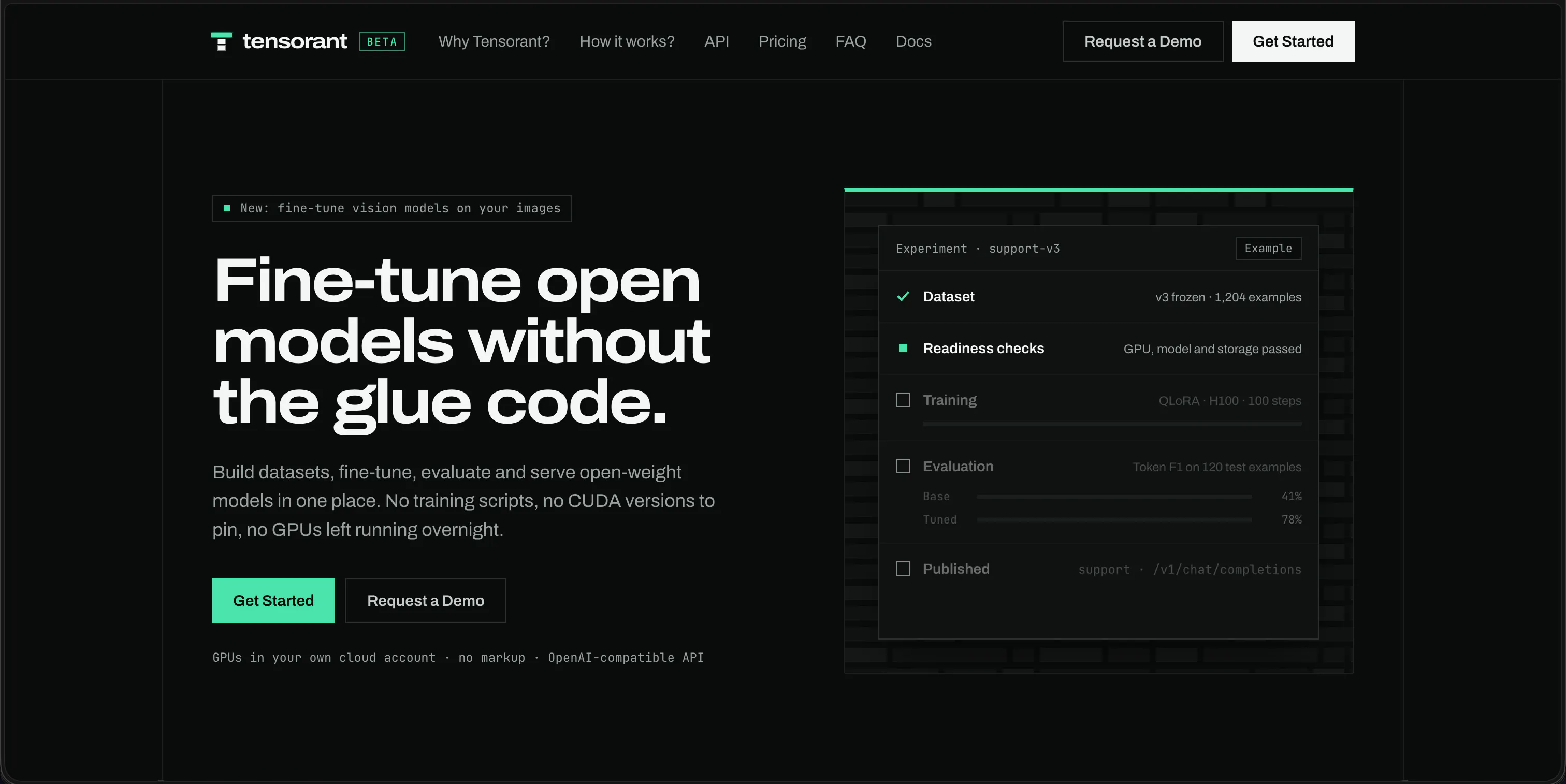Click 'GPU, model and storage passed' text

click(1212, 349)
